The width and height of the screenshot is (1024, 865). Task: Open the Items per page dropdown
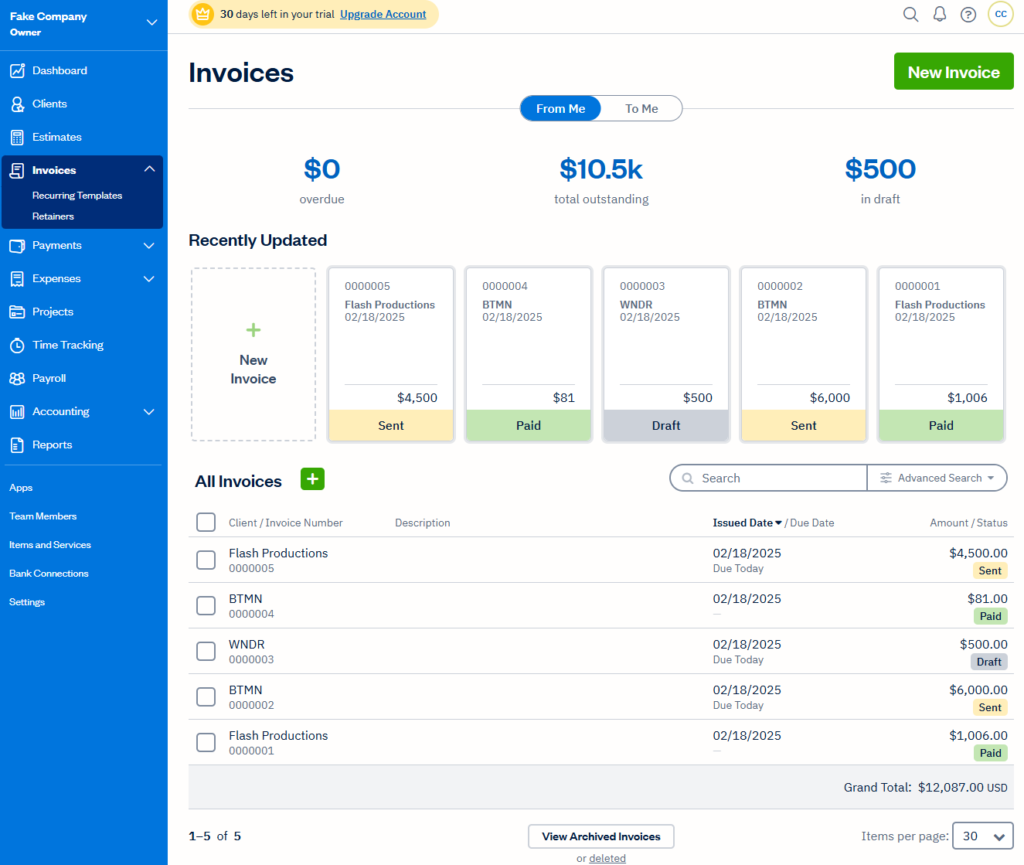982,836
